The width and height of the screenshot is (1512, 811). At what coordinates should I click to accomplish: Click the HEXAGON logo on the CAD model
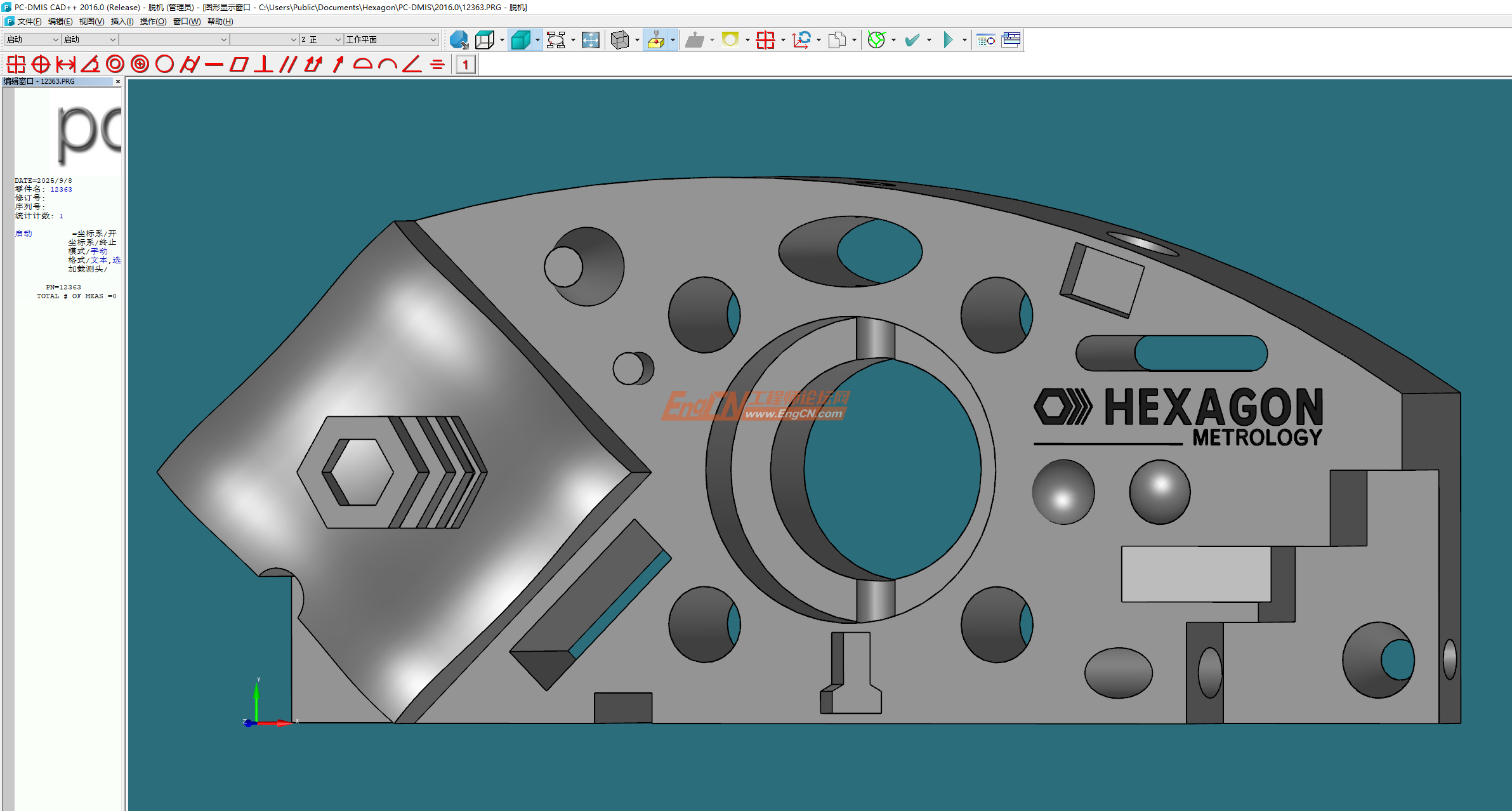click(x=1179, y=416)
